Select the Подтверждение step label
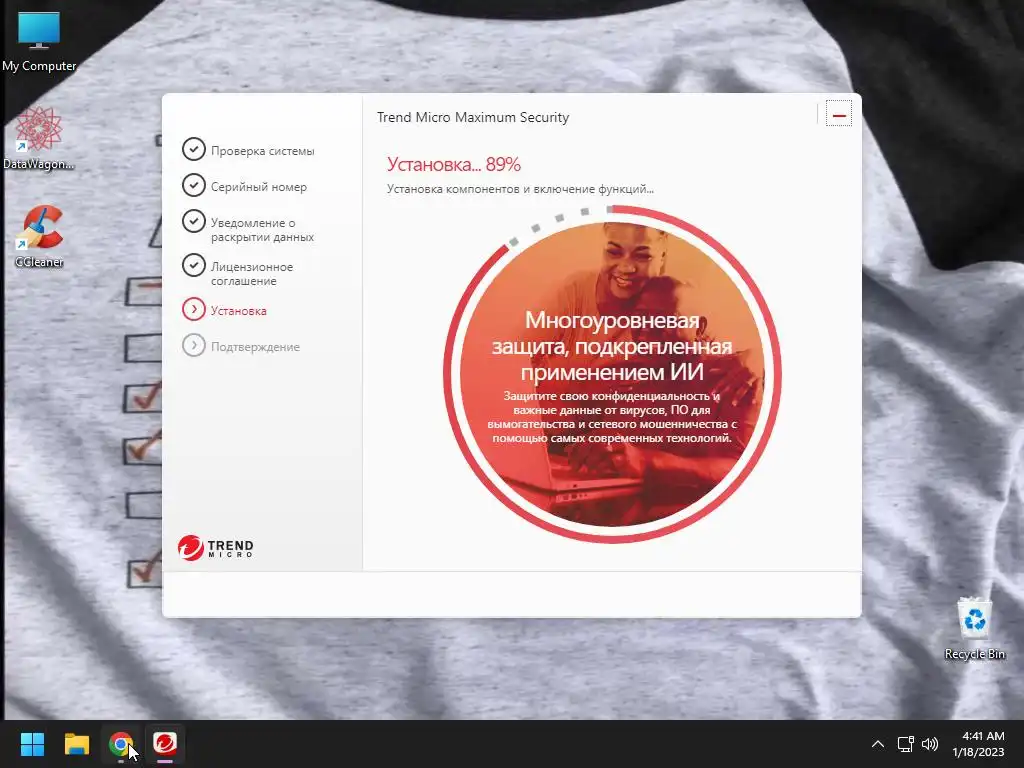Viewport: 1024px width, 768px height. [x=255, y=347]
